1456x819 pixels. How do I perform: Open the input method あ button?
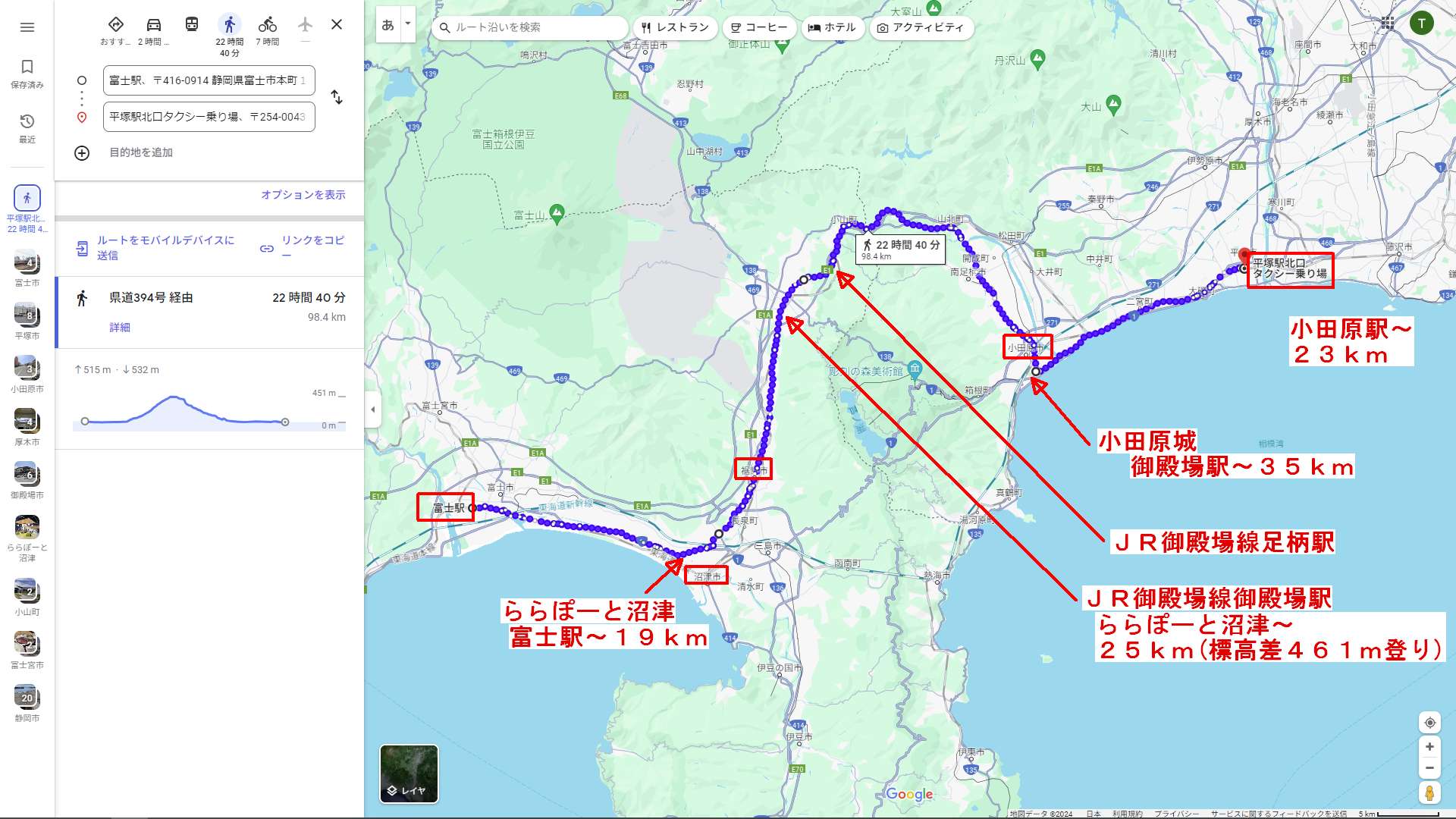(x=388, y=25)
